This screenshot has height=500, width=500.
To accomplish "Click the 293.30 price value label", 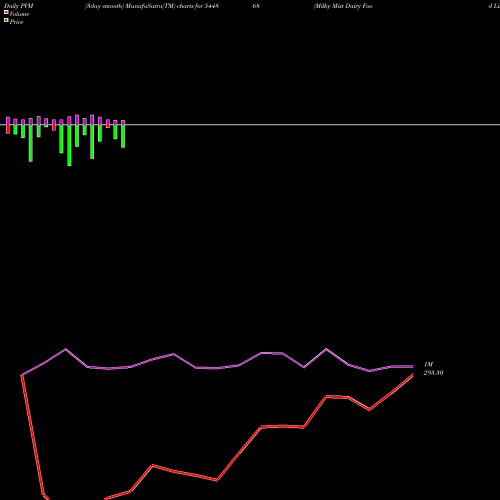I will (x=433, y=373).
